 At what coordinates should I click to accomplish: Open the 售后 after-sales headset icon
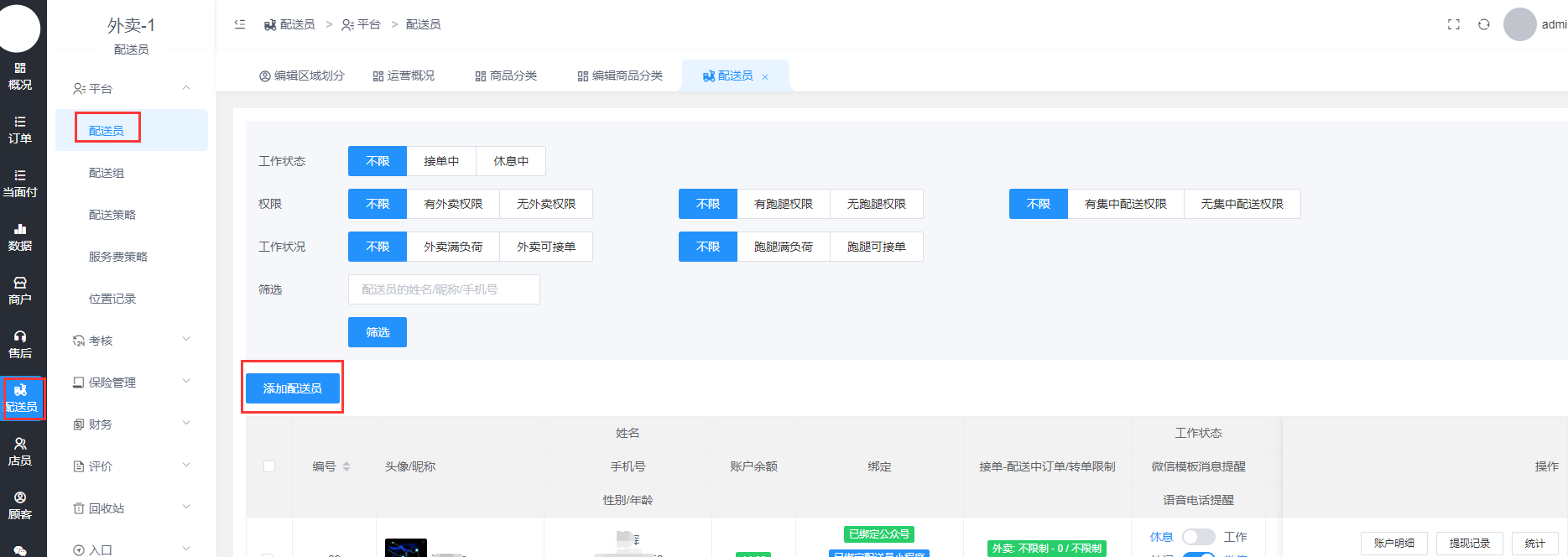coord(20,344)
